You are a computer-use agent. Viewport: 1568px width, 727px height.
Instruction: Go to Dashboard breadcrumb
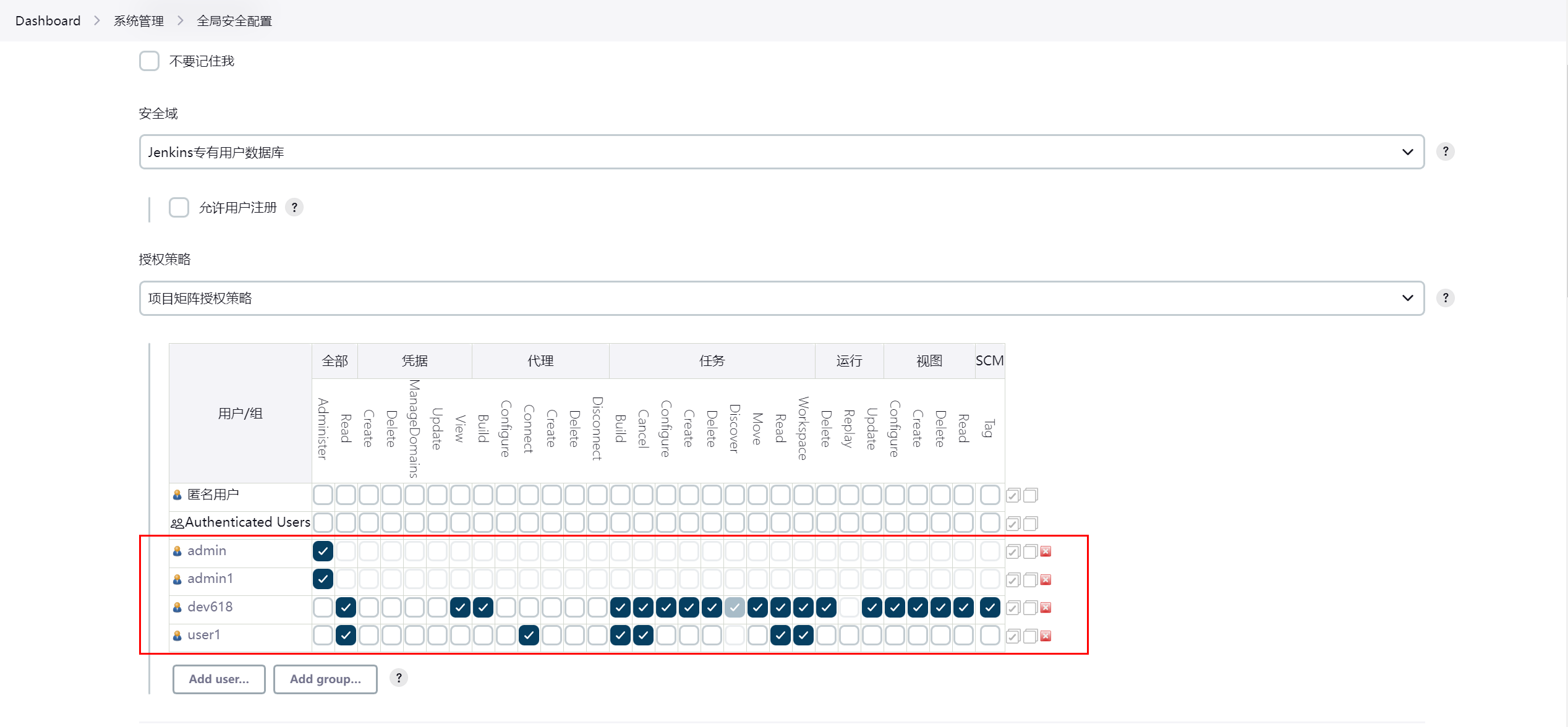[48, 21]
